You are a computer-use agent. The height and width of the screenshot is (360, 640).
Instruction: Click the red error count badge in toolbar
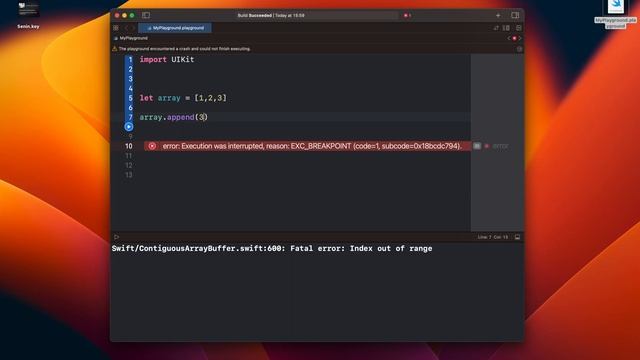coord(407,16)
